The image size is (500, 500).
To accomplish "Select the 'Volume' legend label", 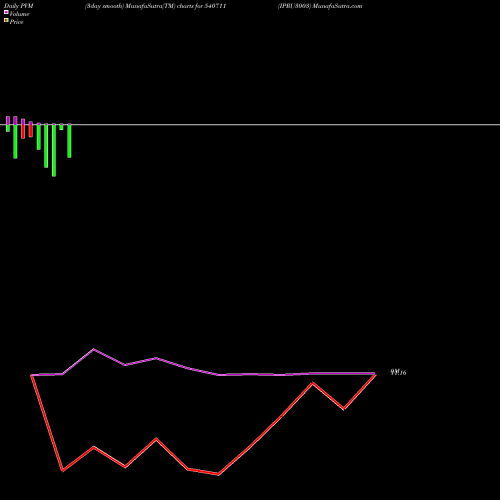I will pyautogui.click(x=19, y=14).
